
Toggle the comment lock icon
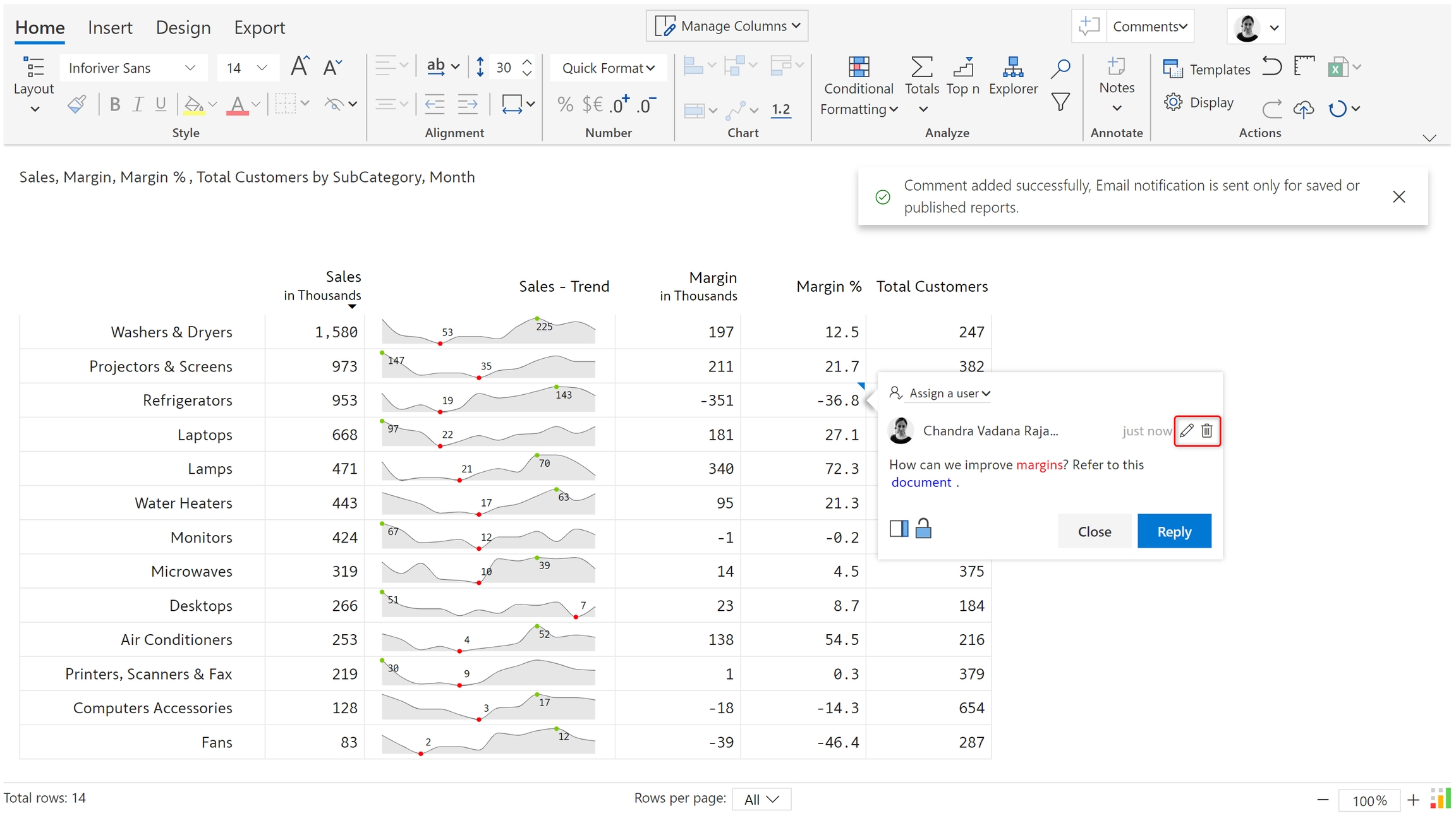point(923,529)
